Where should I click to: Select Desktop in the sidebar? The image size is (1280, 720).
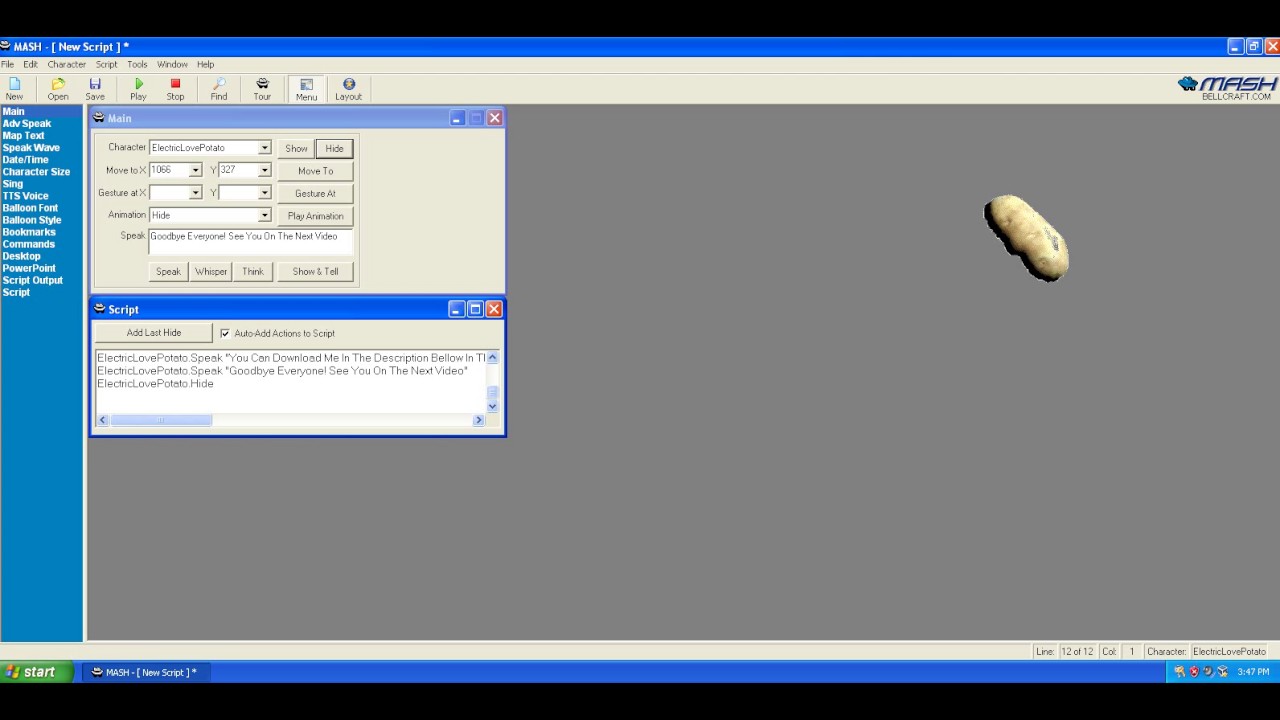pyautogui.click(x=22, y=256)
